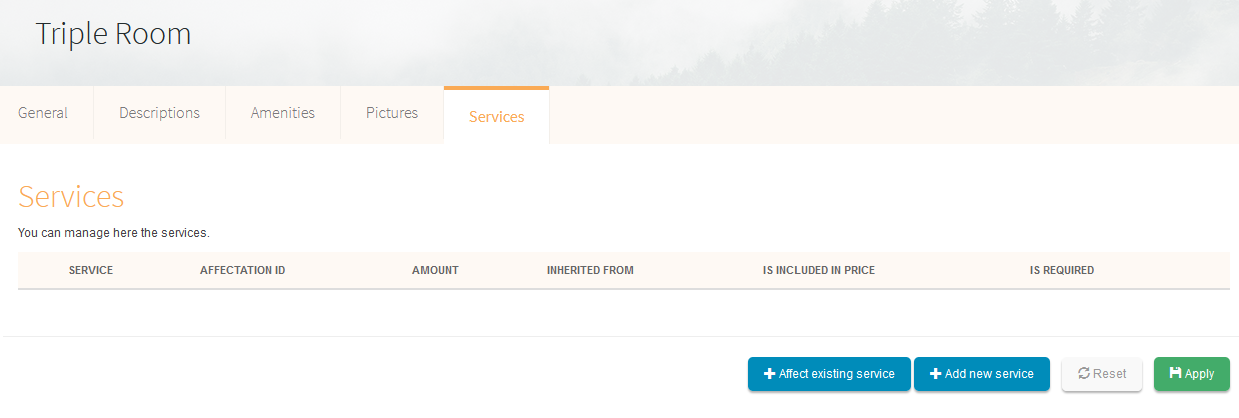Select the Pictures tab

click(392, 113)
